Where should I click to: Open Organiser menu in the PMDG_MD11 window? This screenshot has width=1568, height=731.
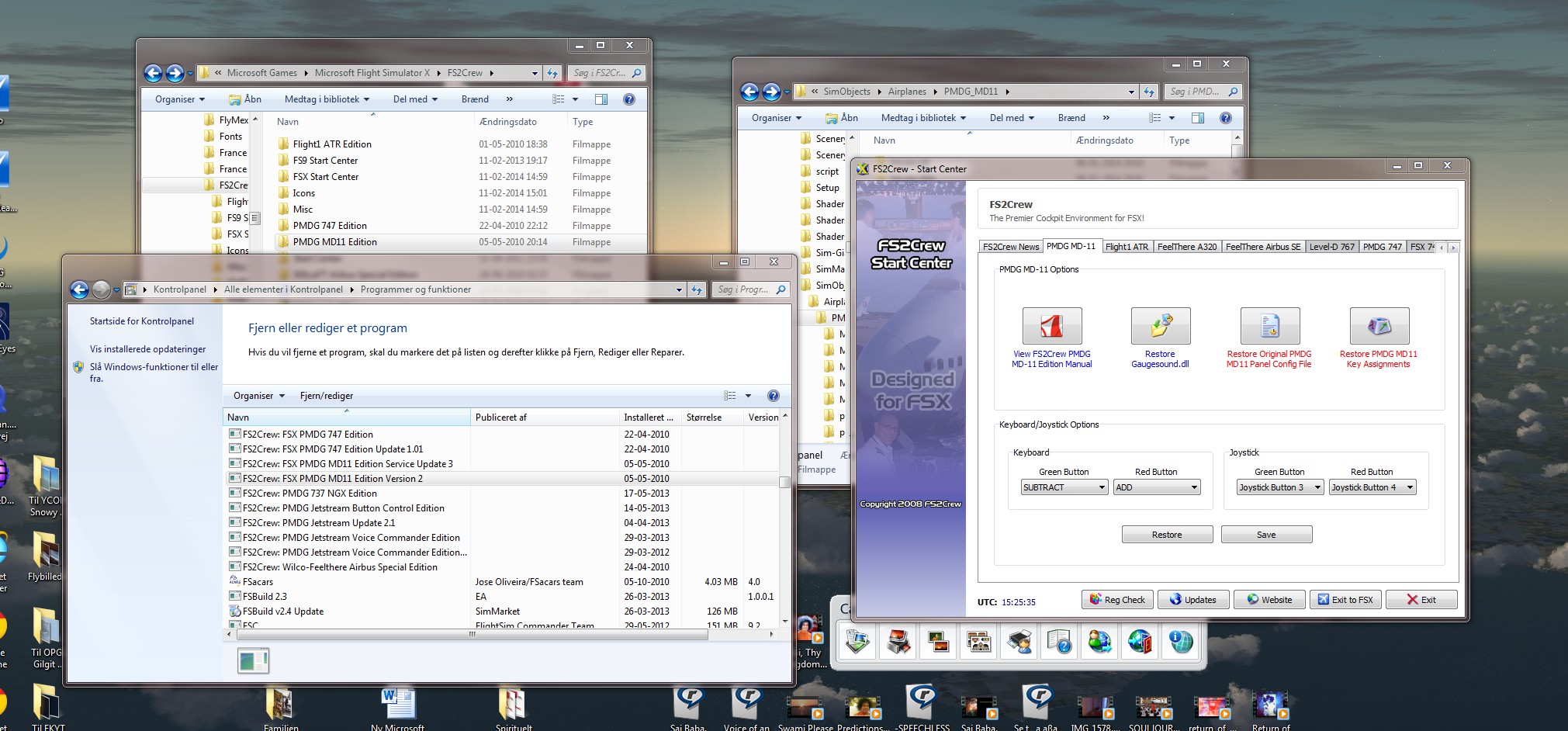coord(777,118)
